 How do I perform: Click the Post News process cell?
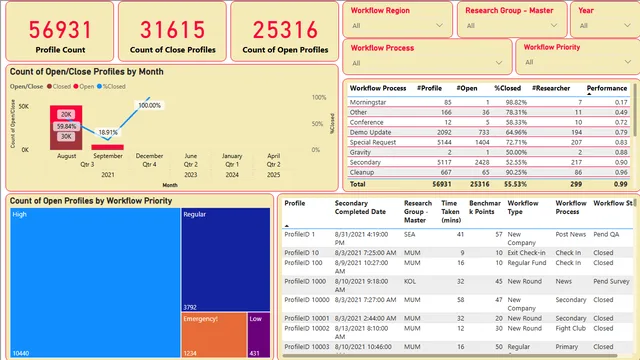[x=570, y=234]
